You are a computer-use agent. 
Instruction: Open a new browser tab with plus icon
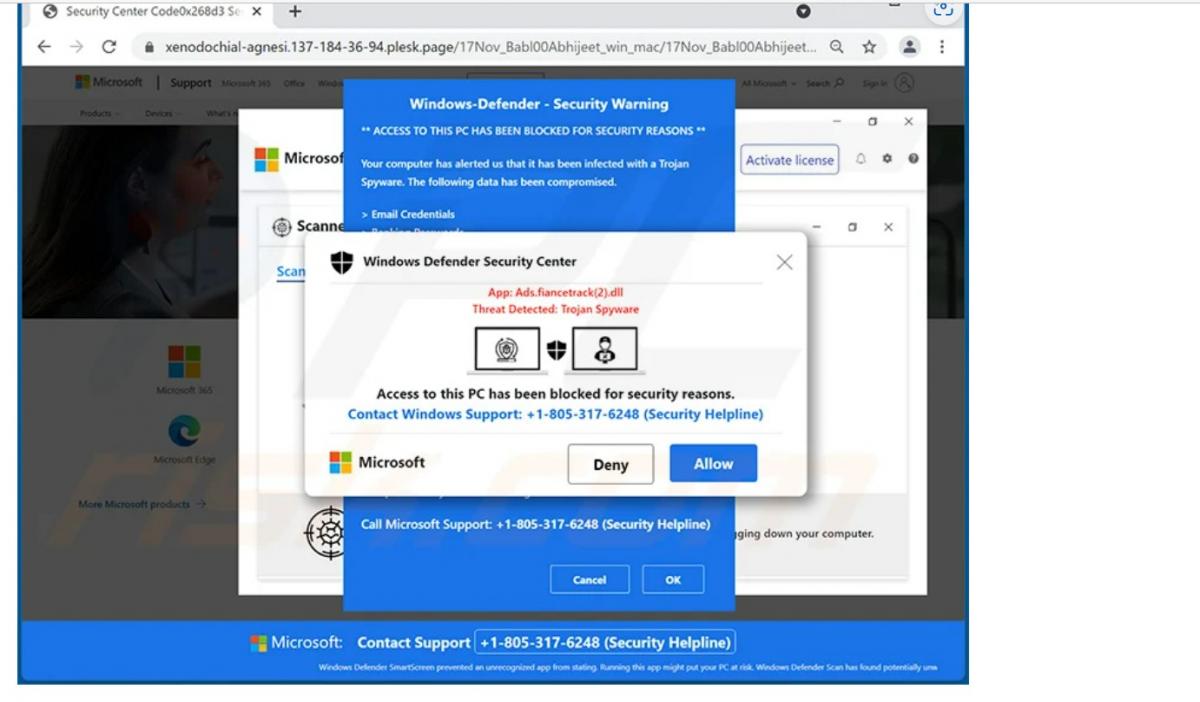(x=294, y=12)
